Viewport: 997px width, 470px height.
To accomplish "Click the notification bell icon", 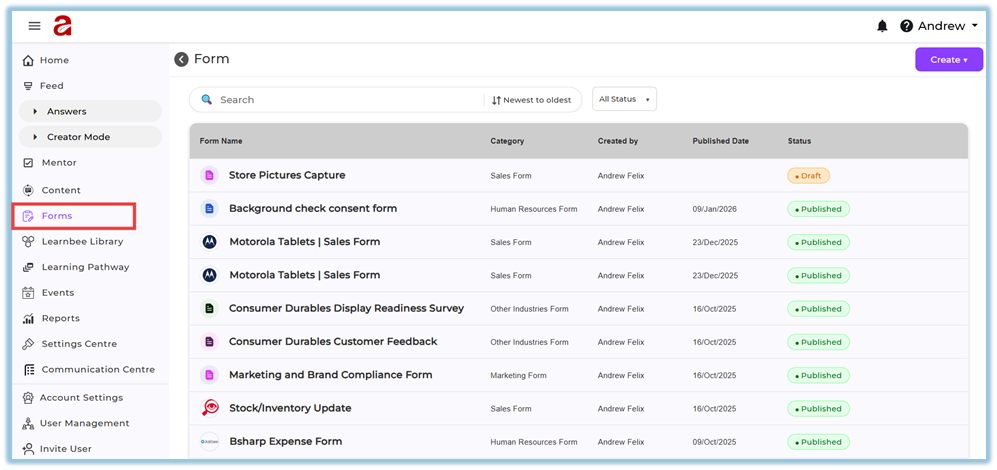I will pyautogui.click(x=882, y=26).
